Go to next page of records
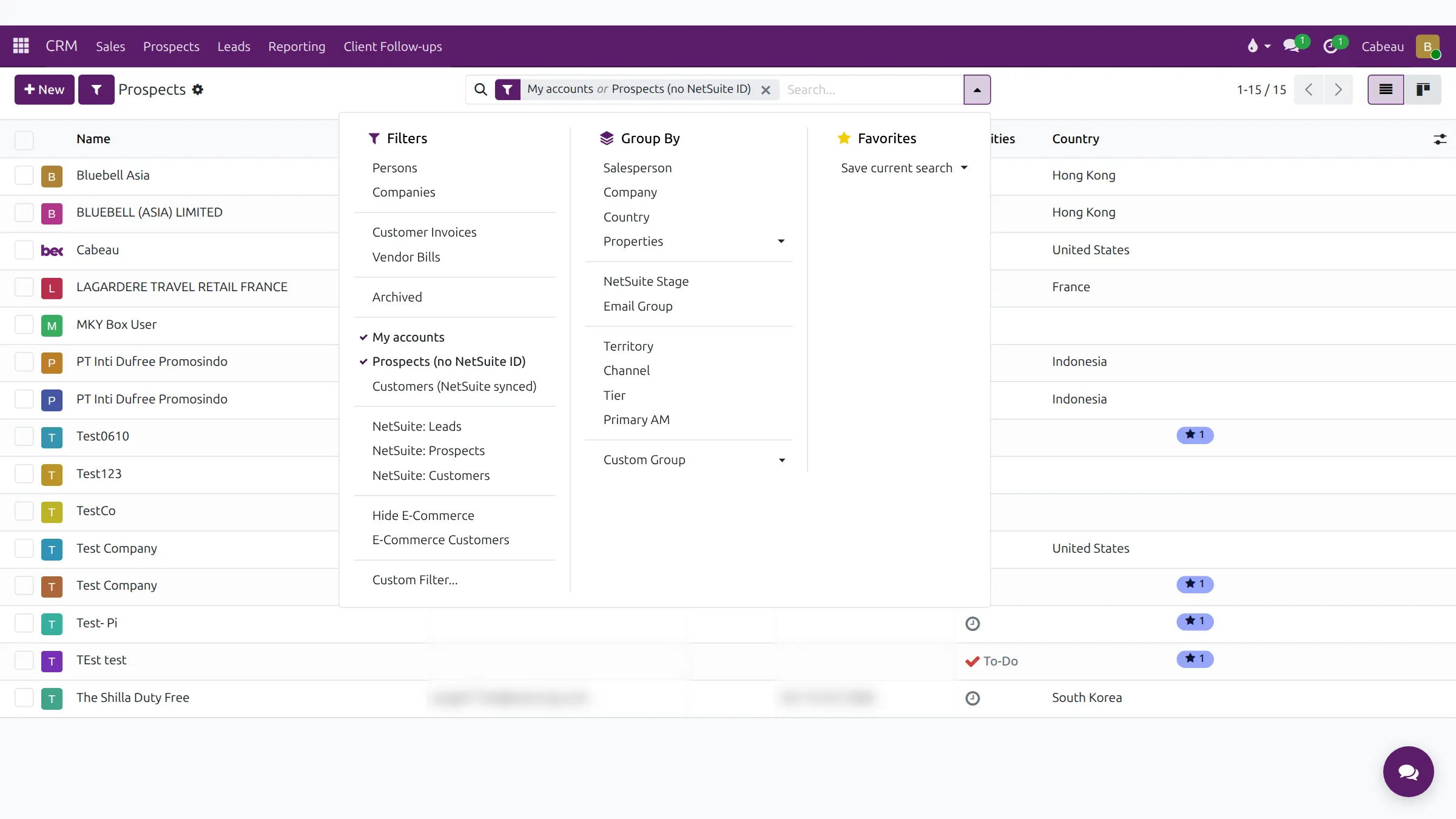1456x819 pixels. (x=1338, y=90)
